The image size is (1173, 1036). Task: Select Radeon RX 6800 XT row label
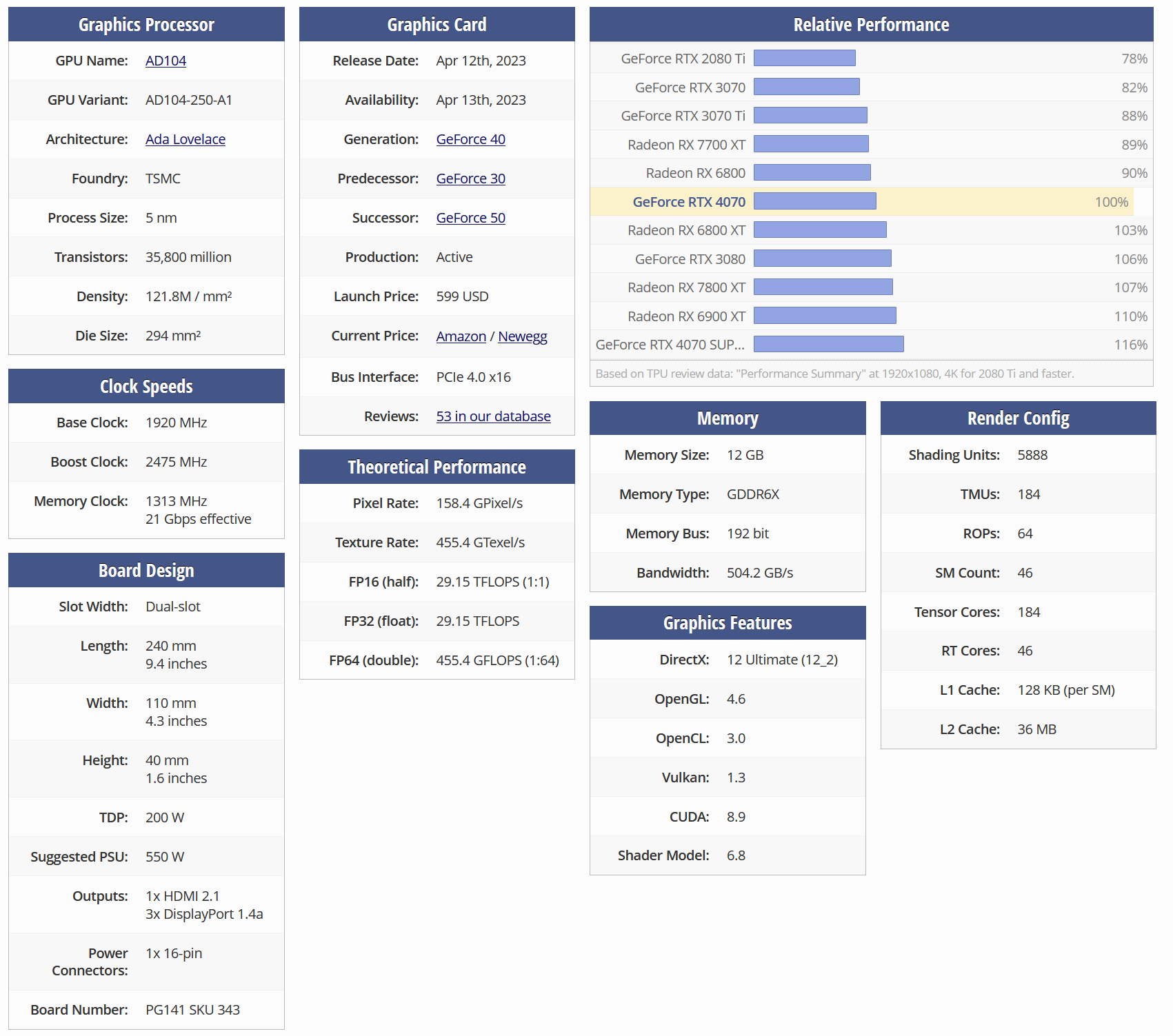[687, 230]
